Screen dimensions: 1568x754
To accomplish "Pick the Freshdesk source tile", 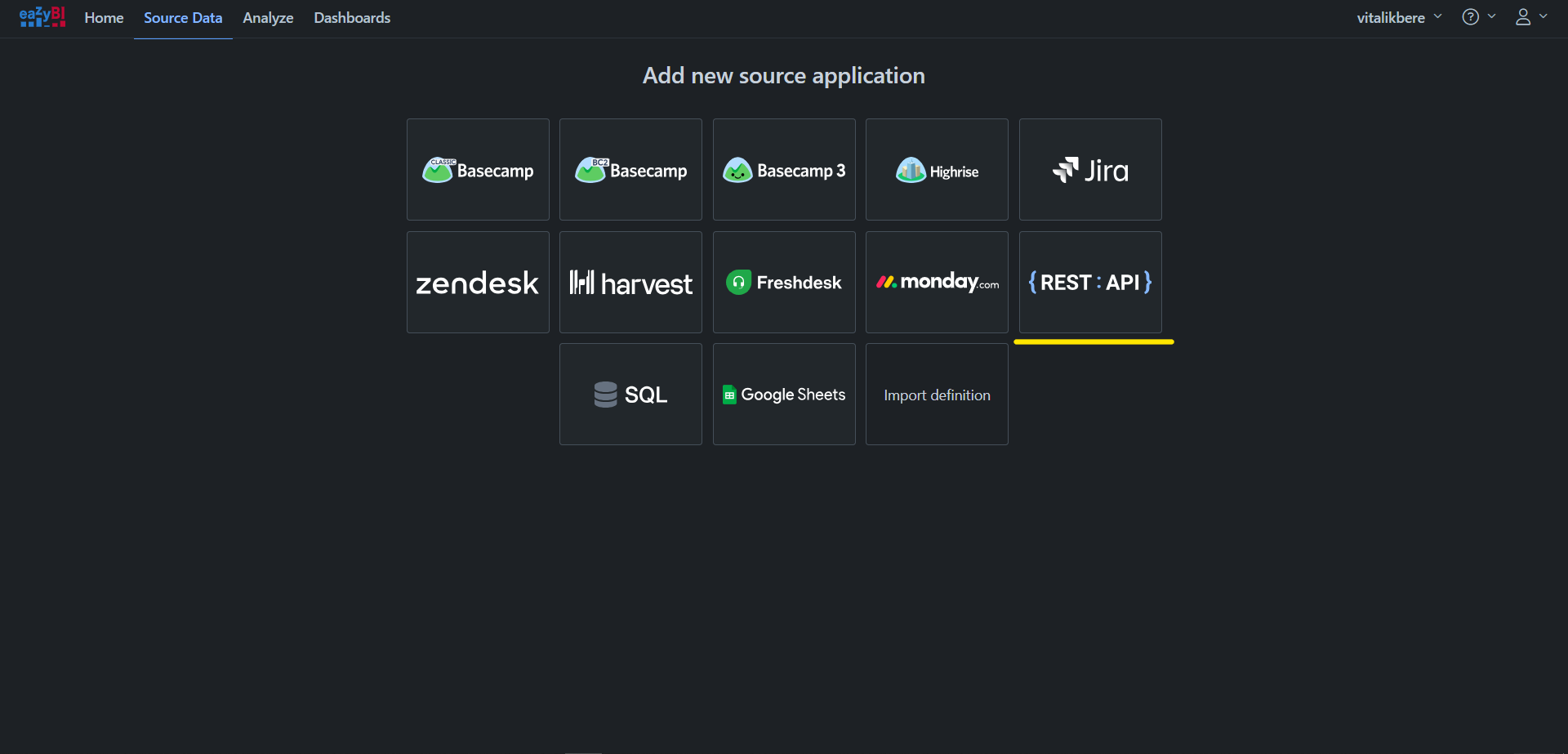I will (x=784, y=283).
